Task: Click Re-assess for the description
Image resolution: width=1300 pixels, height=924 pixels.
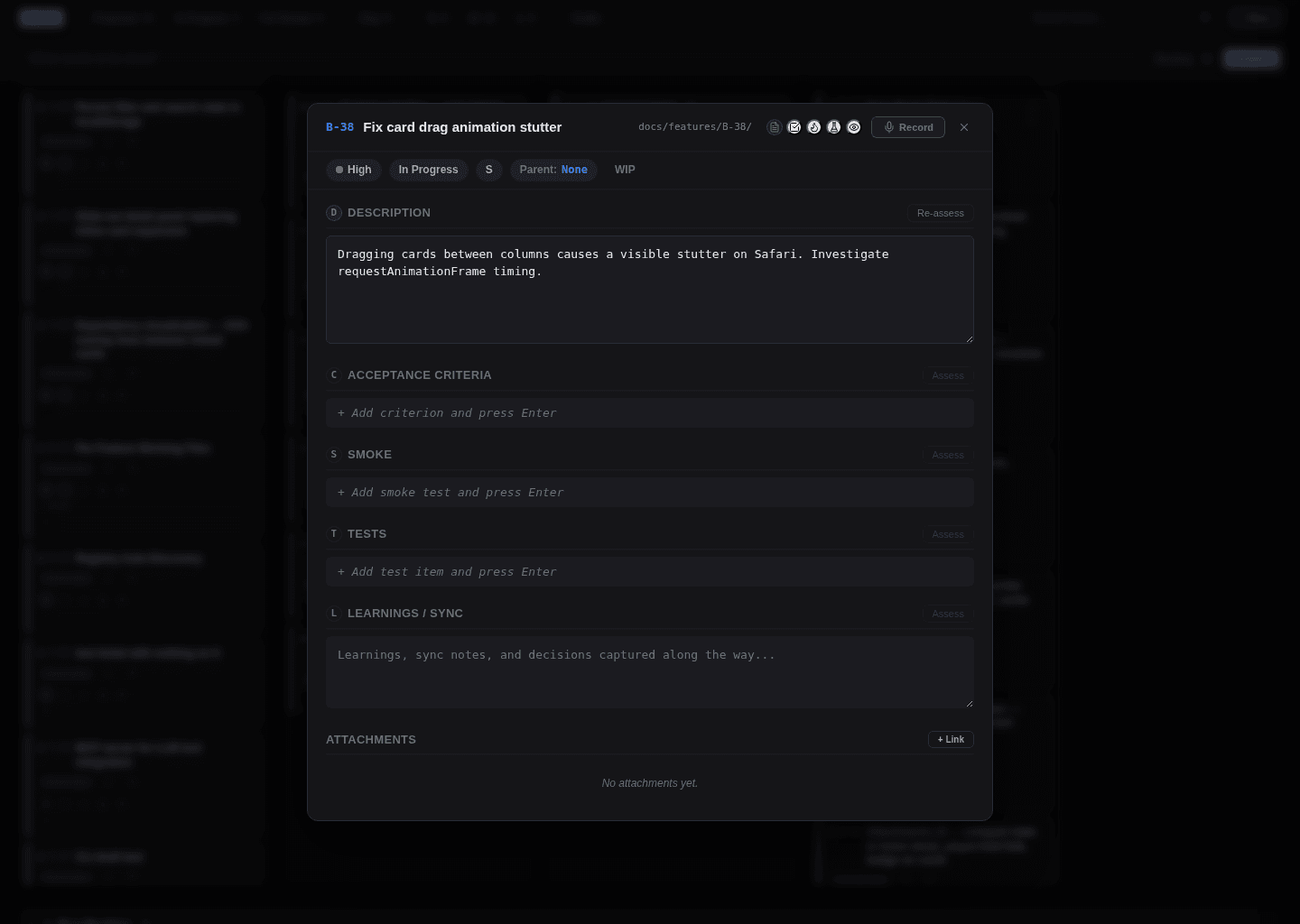Action: point(940,213)
